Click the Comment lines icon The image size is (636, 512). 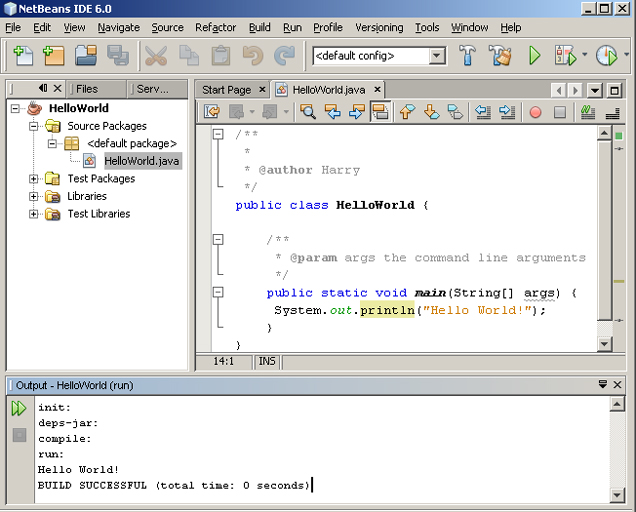588,112
